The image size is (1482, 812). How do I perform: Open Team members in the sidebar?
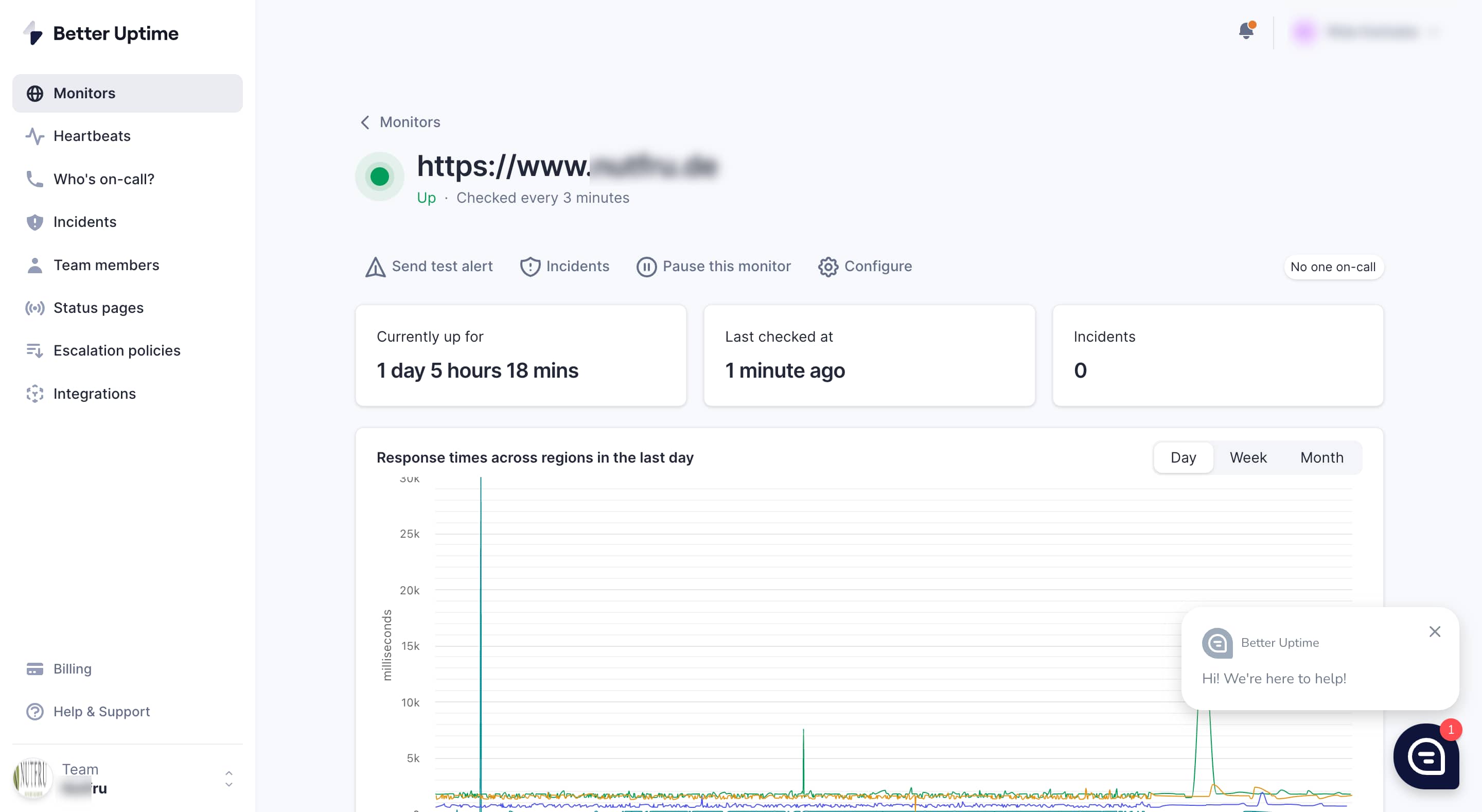tap(128, 266)
